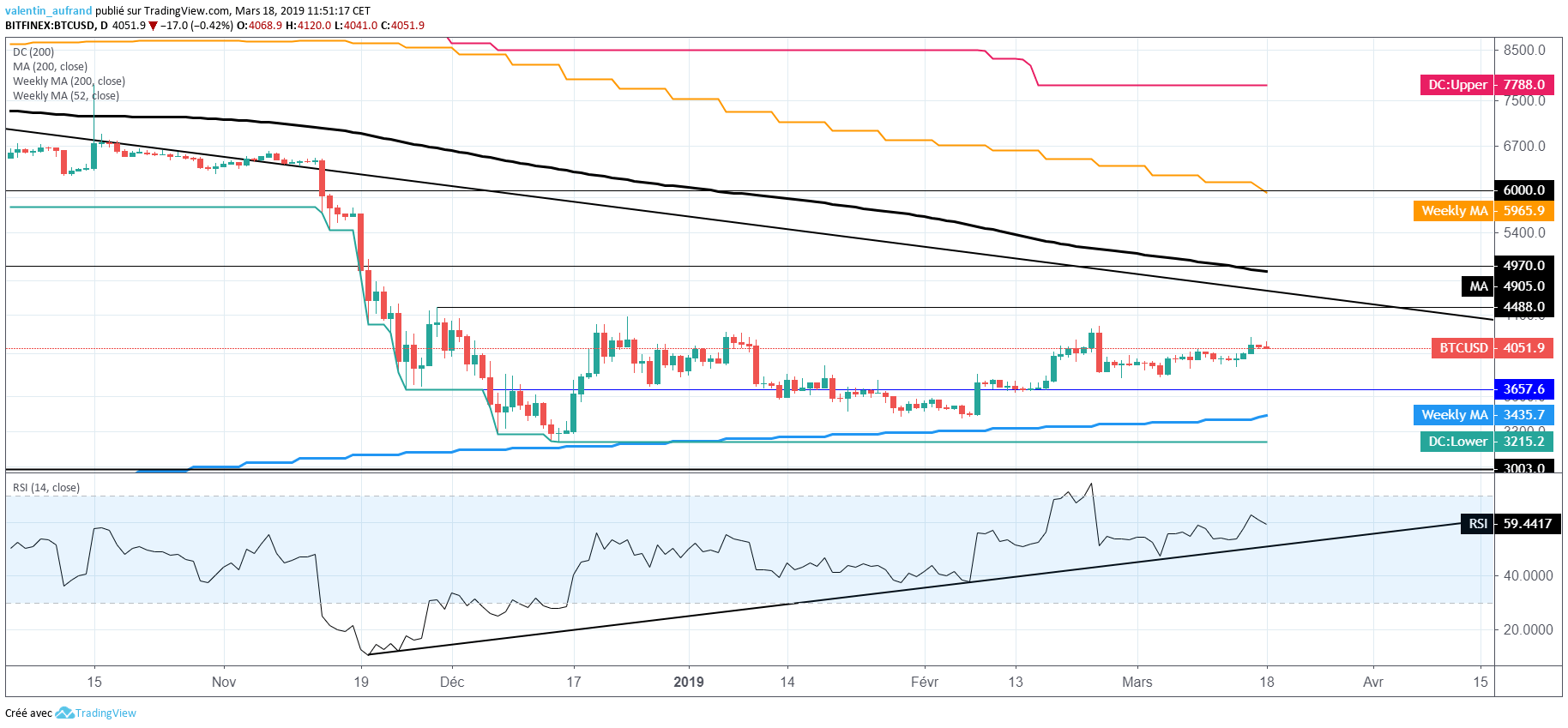Click the 40.0000 RSI scale value

click(1528, 576)
